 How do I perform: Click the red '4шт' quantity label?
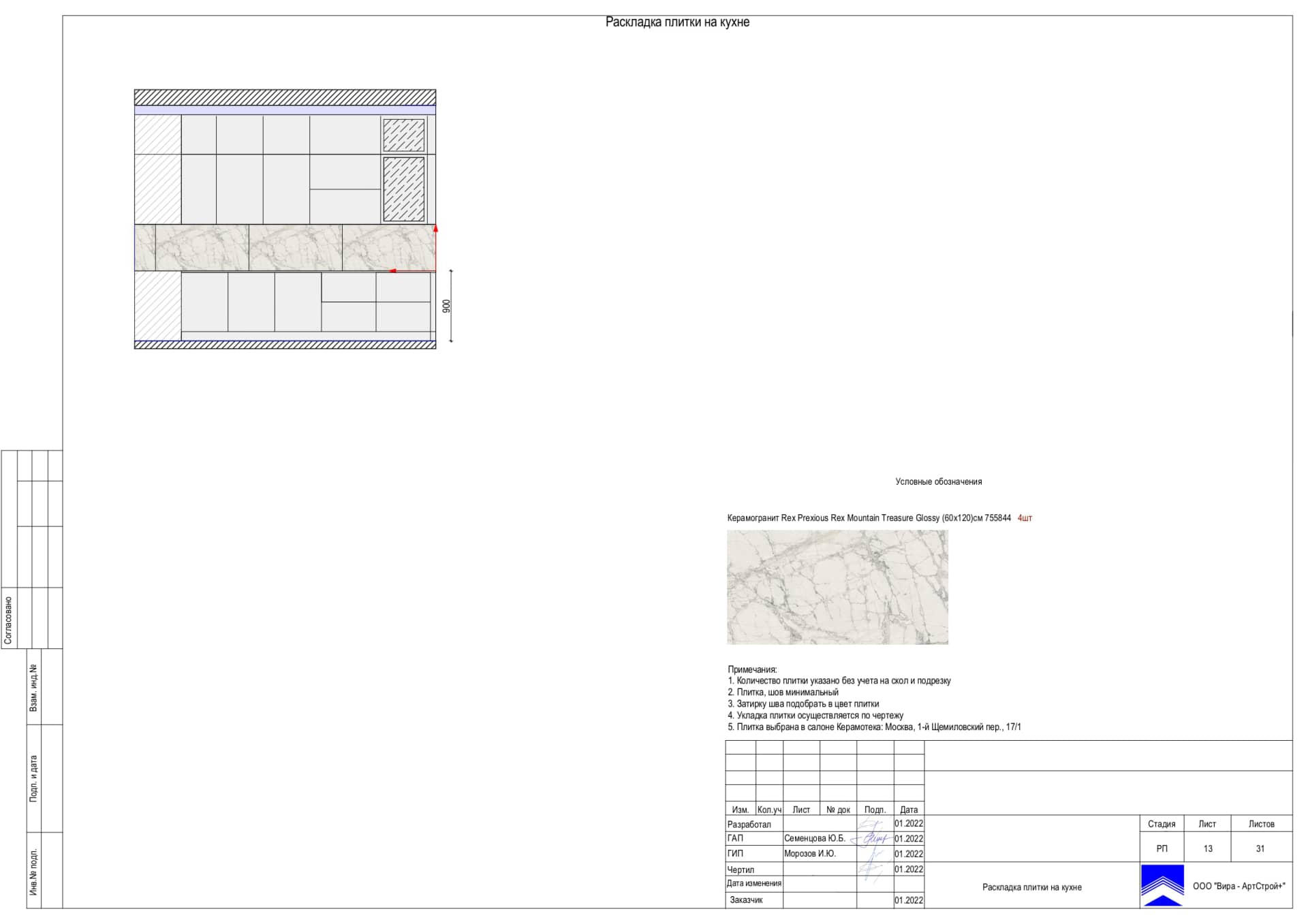(1025, 518)
